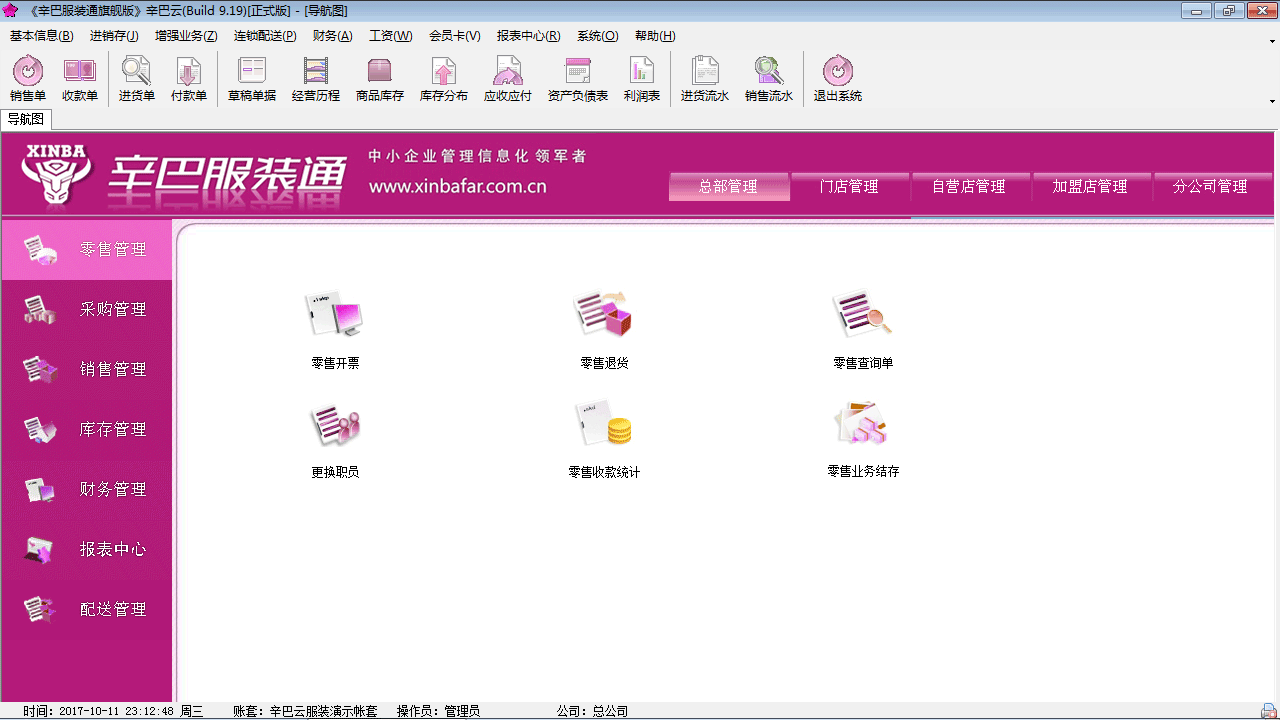The width and height of the screenshot is (1280, 720).
Task: Click the application star icon in title bar
Action: pos(11,10)
